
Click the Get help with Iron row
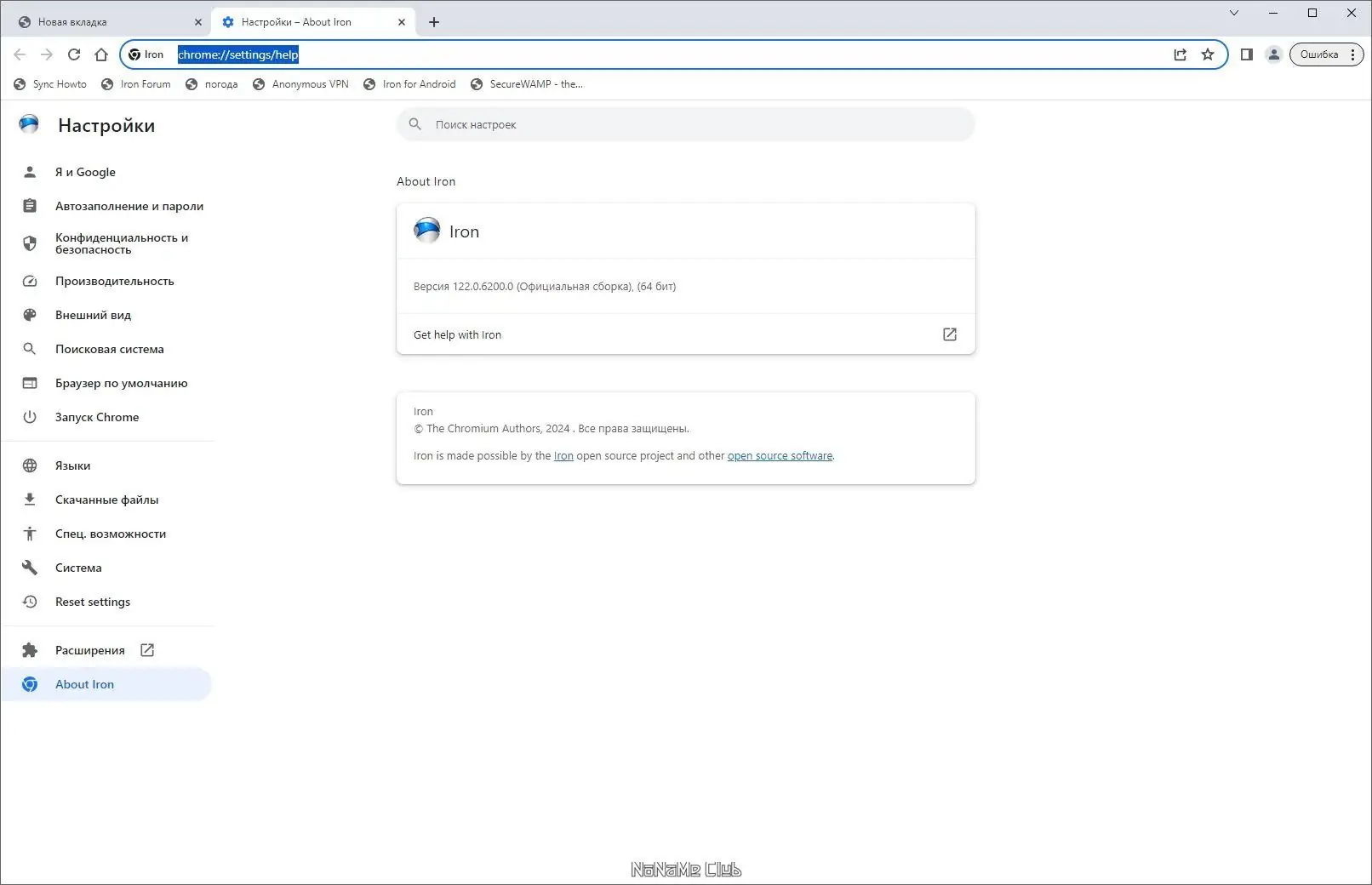685,334
